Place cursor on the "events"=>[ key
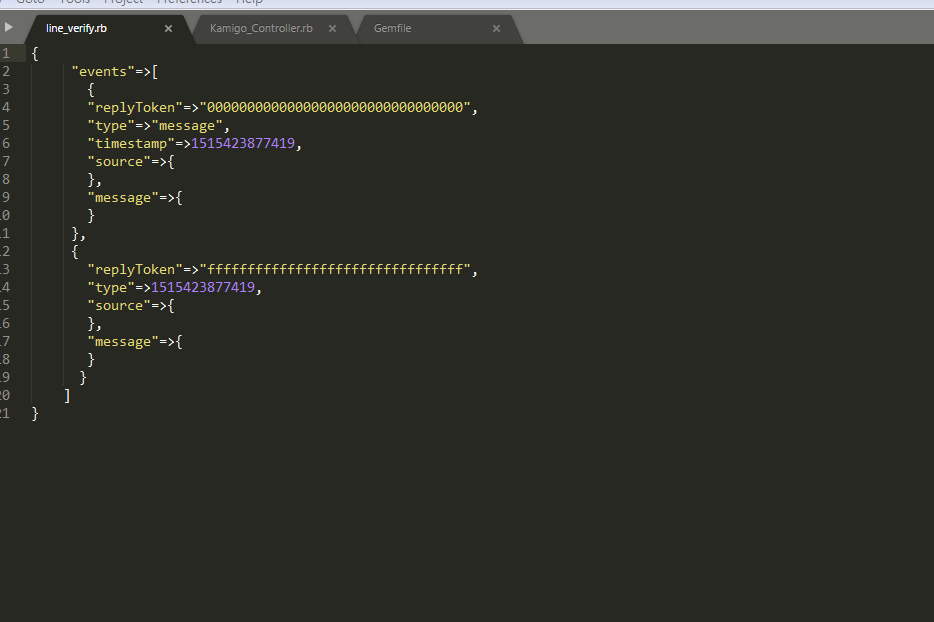 (x=114, y=71)
